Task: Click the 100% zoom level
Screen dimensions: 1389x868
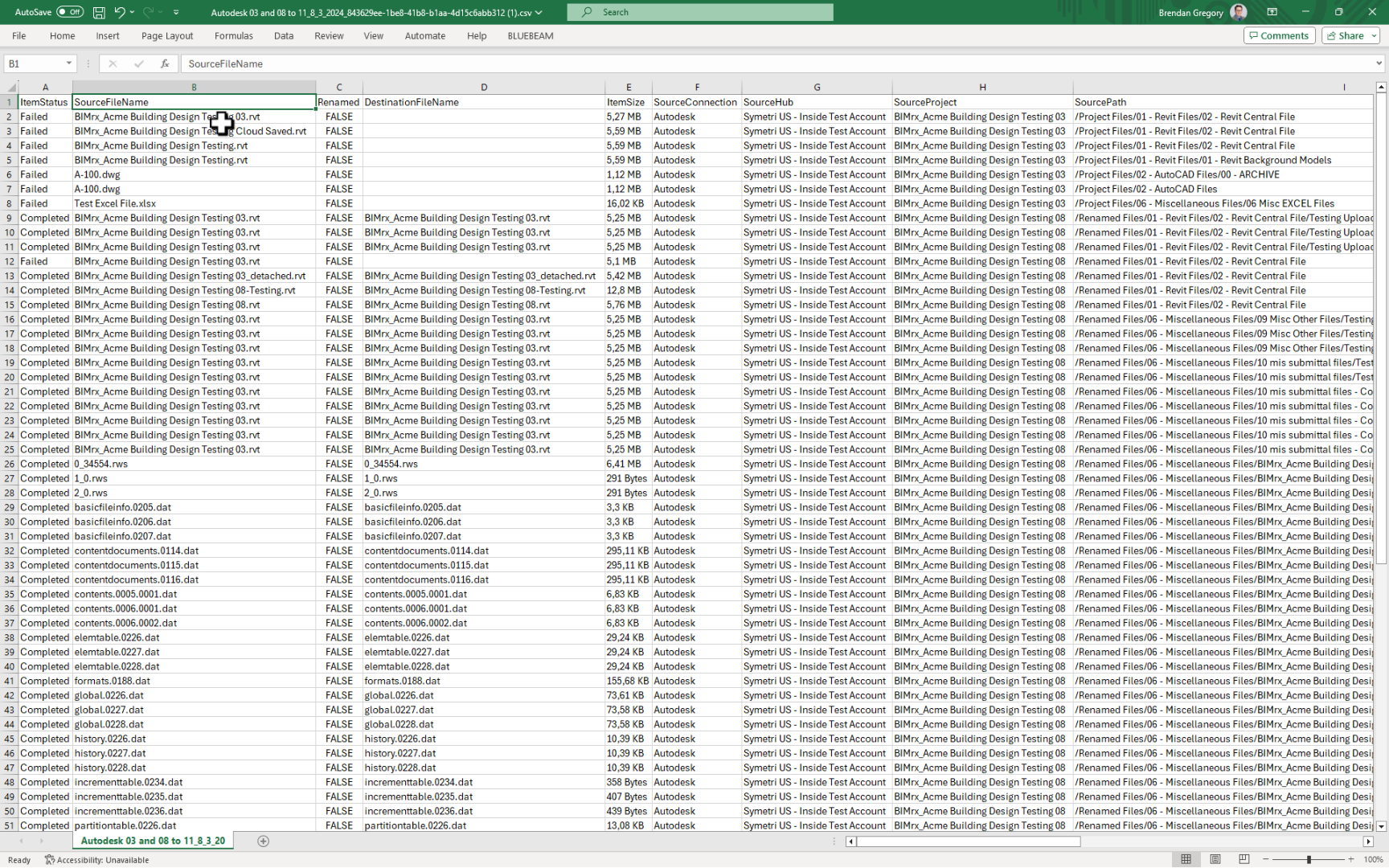Action: pos(1373,860)
